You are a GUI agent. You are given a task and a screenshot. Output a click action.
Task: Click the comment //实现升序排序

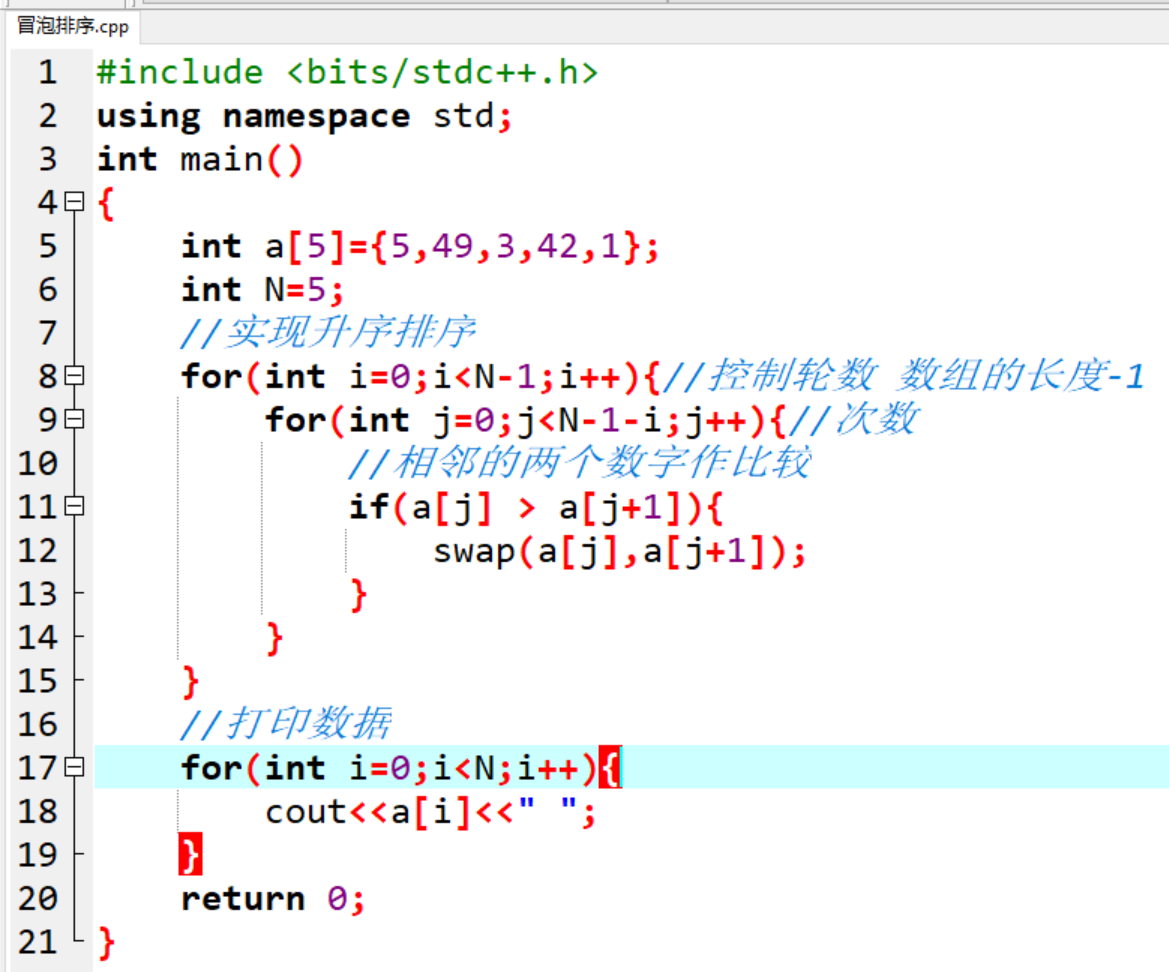(327, 333)
